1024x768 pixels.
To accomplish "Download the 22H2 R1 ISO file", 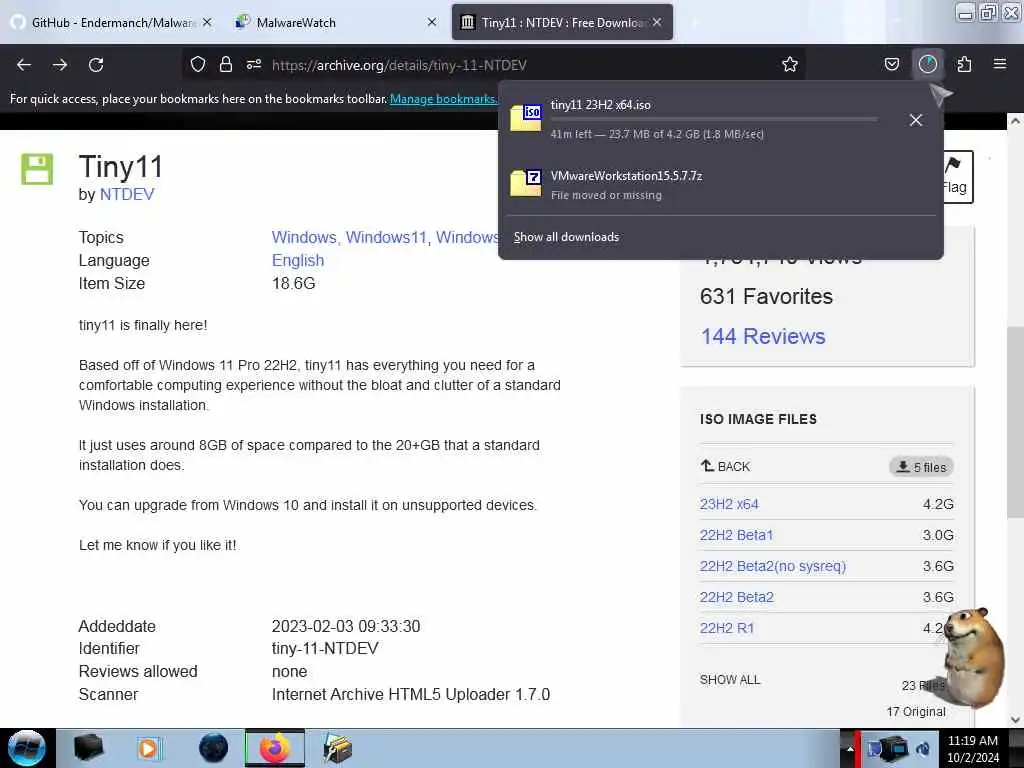I will pyautogui.click(x=727, y=628).
